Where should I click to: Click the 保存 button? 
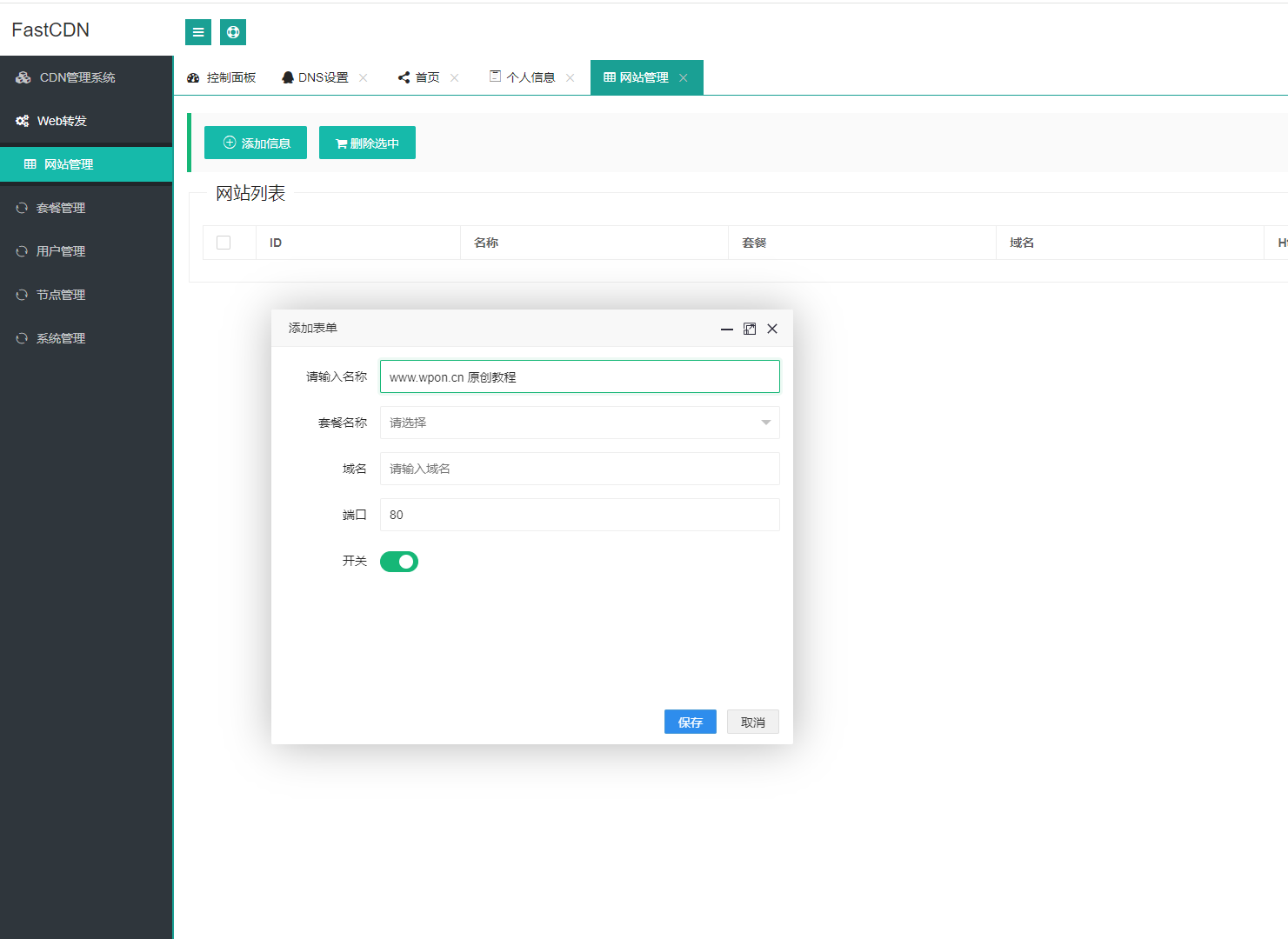pos(690,722)
